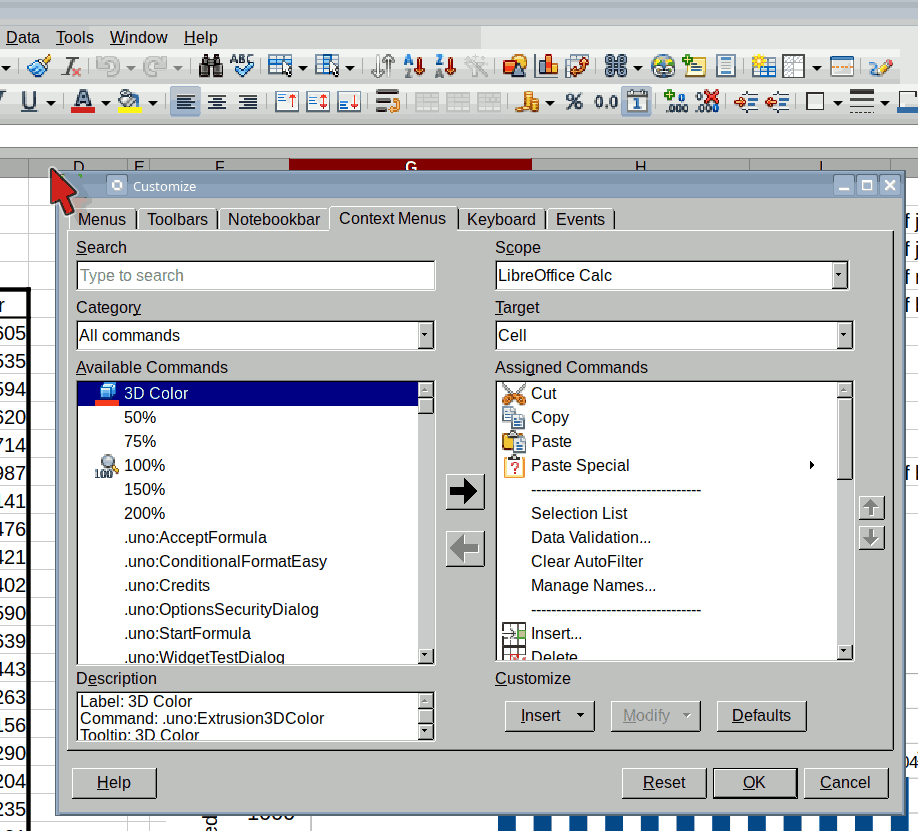
Task: Insert a chart using the chart icon
Action: (x=547, y=67)
